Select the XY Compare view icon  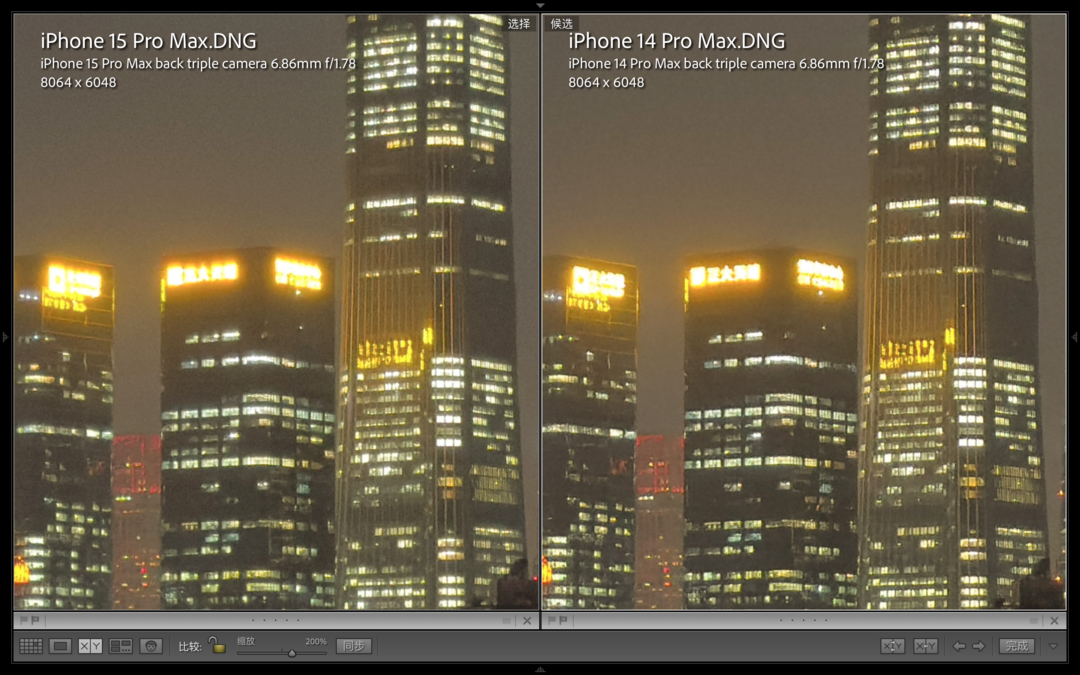click(91, 646)
